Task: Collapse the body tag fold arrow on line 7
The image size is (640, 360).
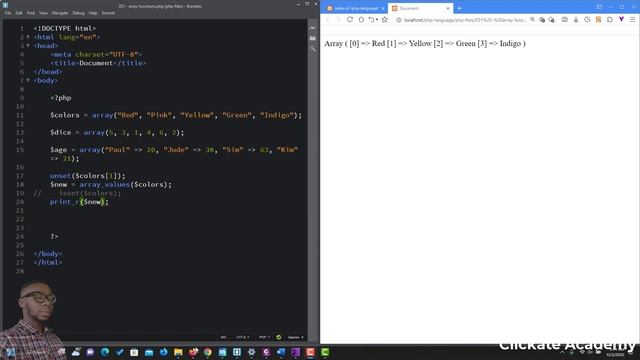Action: [x=28, y=80]
